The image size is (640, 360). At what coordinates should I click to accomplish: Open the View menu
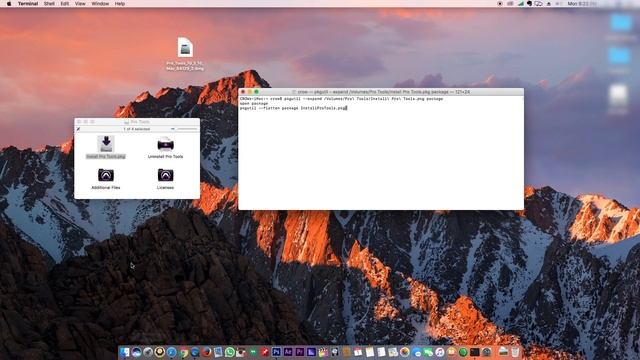(80, 4)
